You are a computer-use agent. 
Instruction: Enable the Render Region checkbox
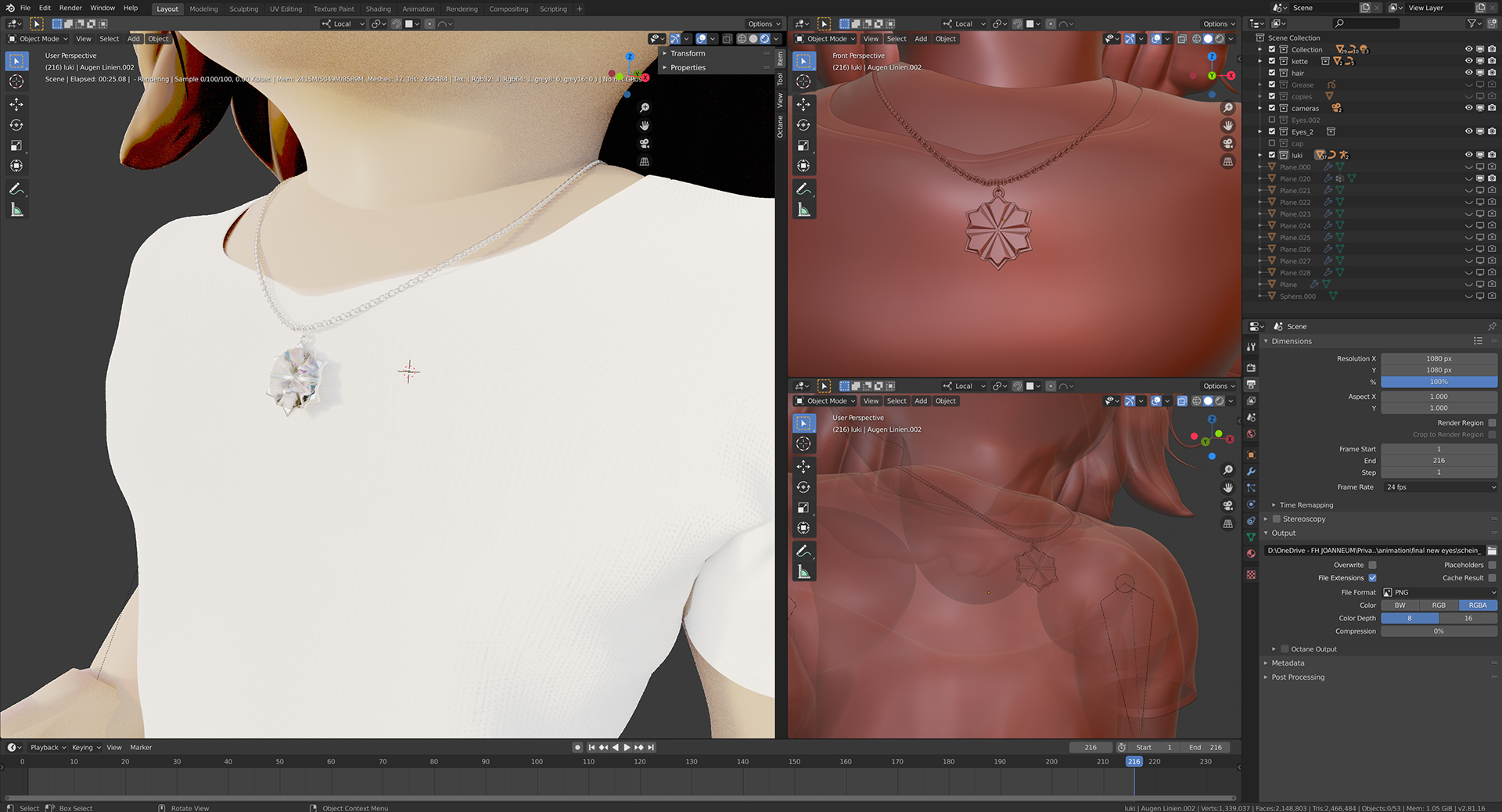(1492, 423)
